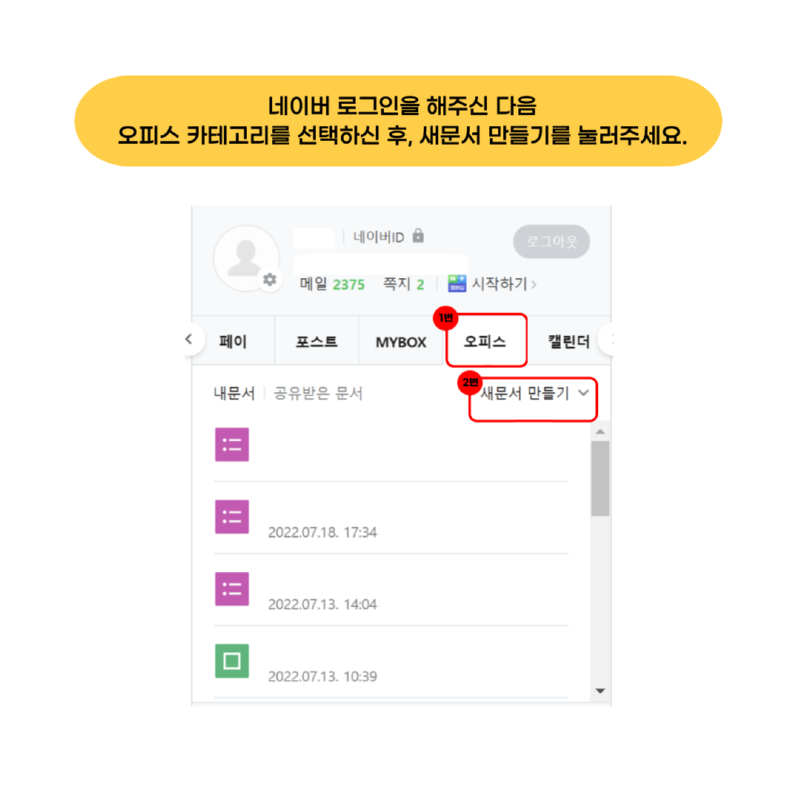Open profile settings gear icon
800x800 pixels.
point(269,280)
